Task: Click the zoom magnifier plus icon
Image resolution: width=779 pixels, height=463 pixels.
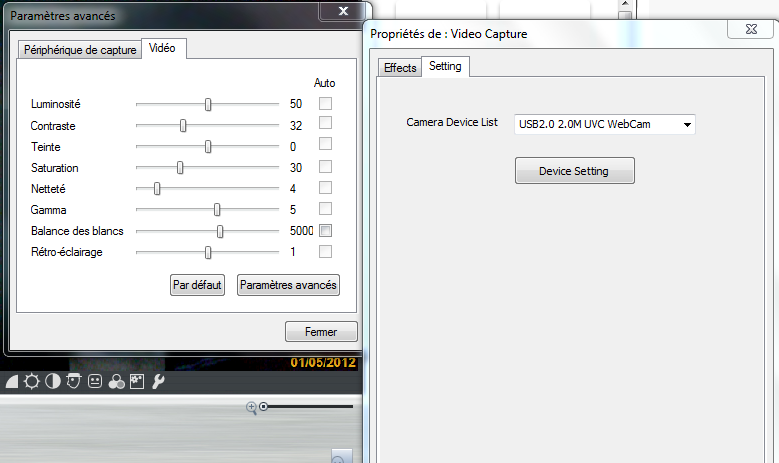Action: click(x=252, y=407)
